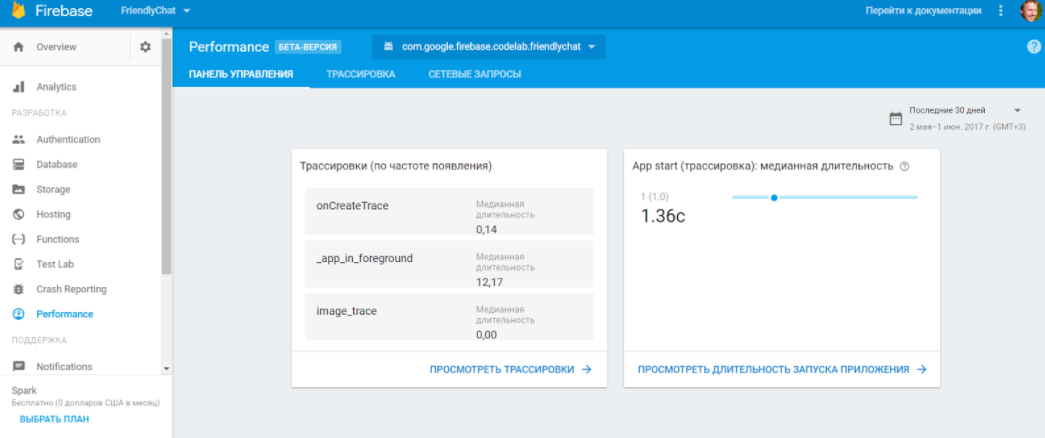The width and height of the screenshot is (1045, 438).
Task: Click the Test Lab clipboard icon
Action: pyautogui.click(x=19, y=264)
